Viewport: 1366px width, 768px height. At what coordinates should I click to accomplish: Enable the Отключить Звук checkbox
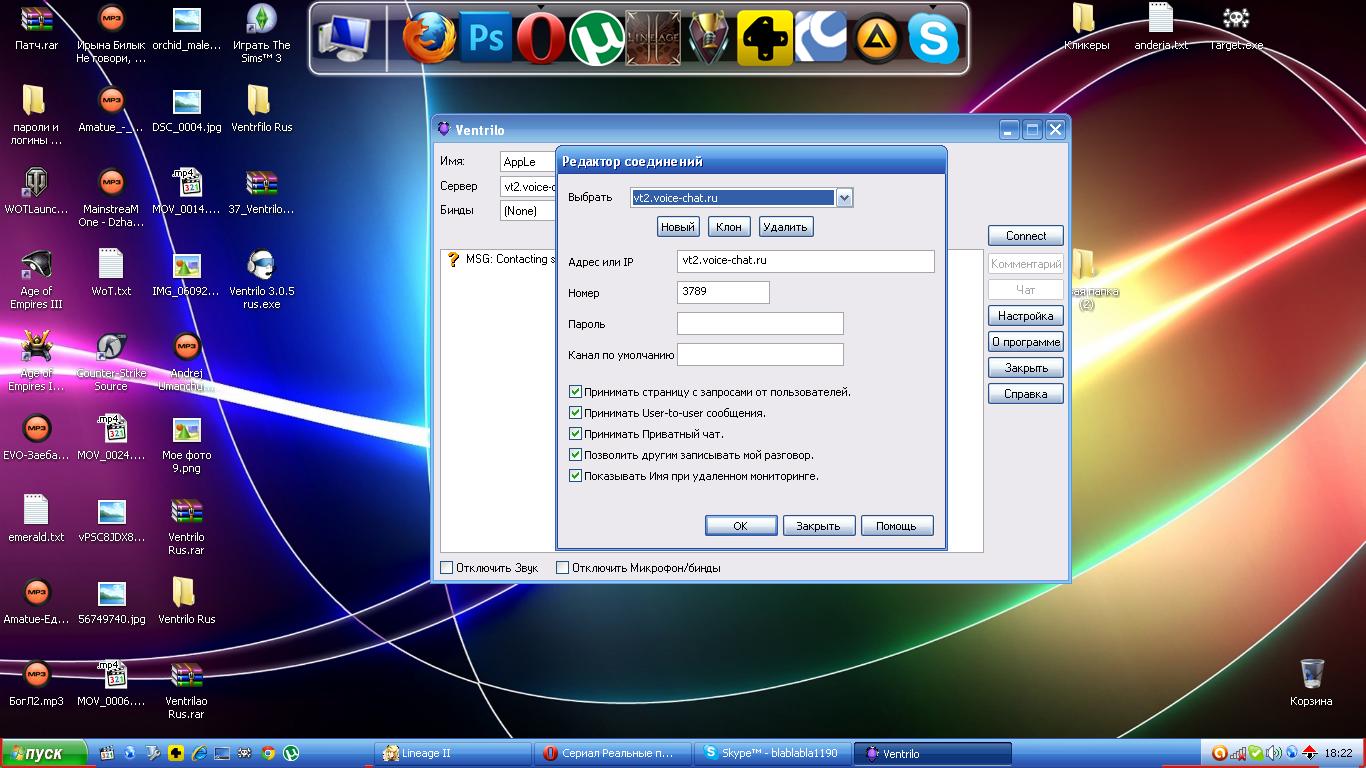(447, 568)
